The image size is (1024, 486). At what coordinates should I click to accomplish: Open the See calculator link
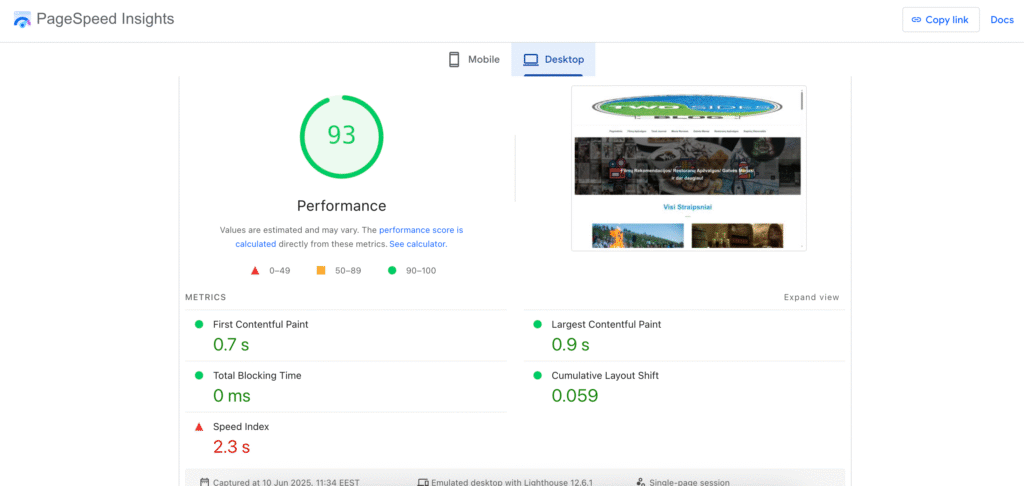417,244
